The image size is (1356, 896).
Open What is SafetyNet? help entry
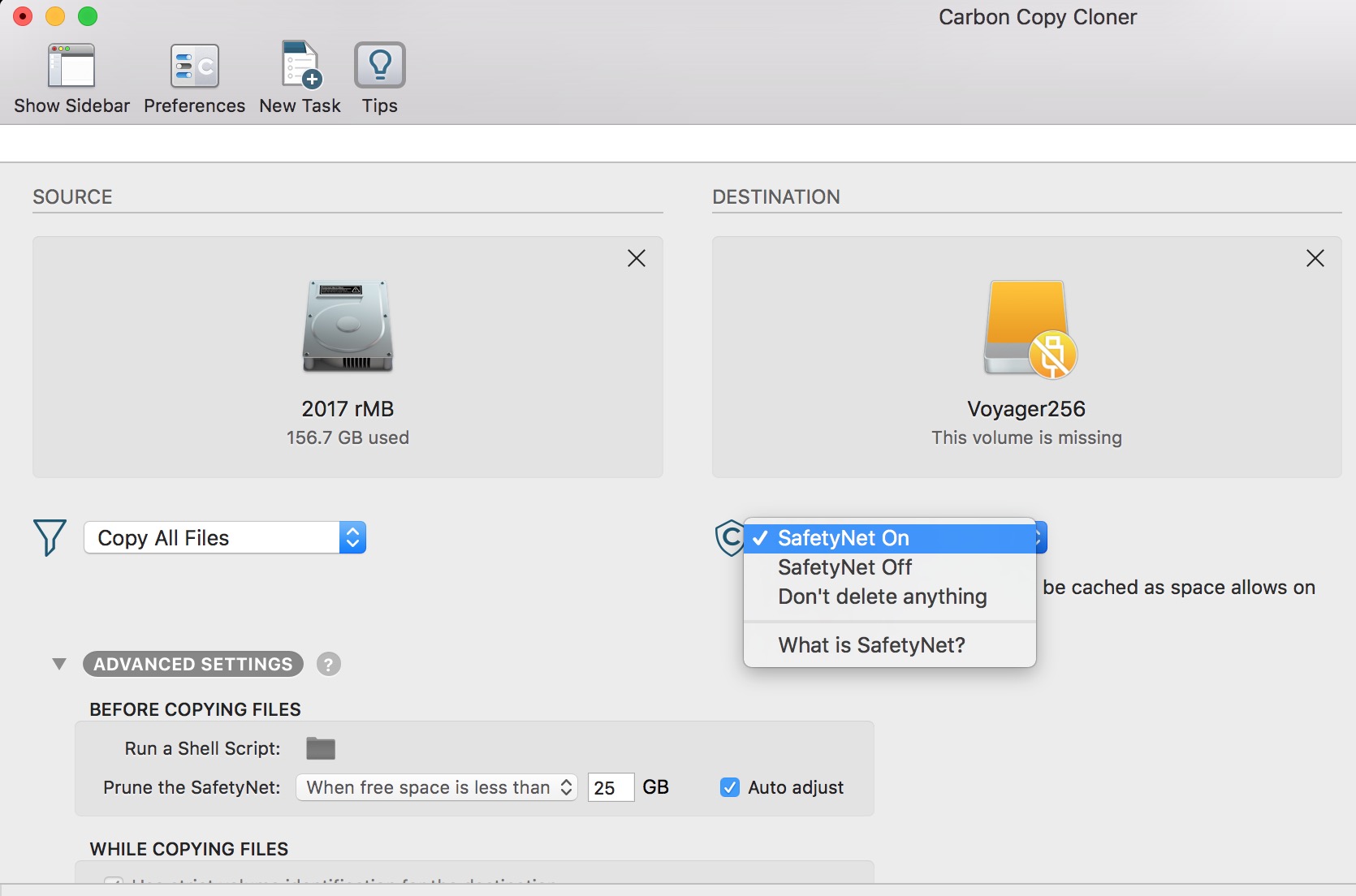pyautogui.click(x=890, y=645)
